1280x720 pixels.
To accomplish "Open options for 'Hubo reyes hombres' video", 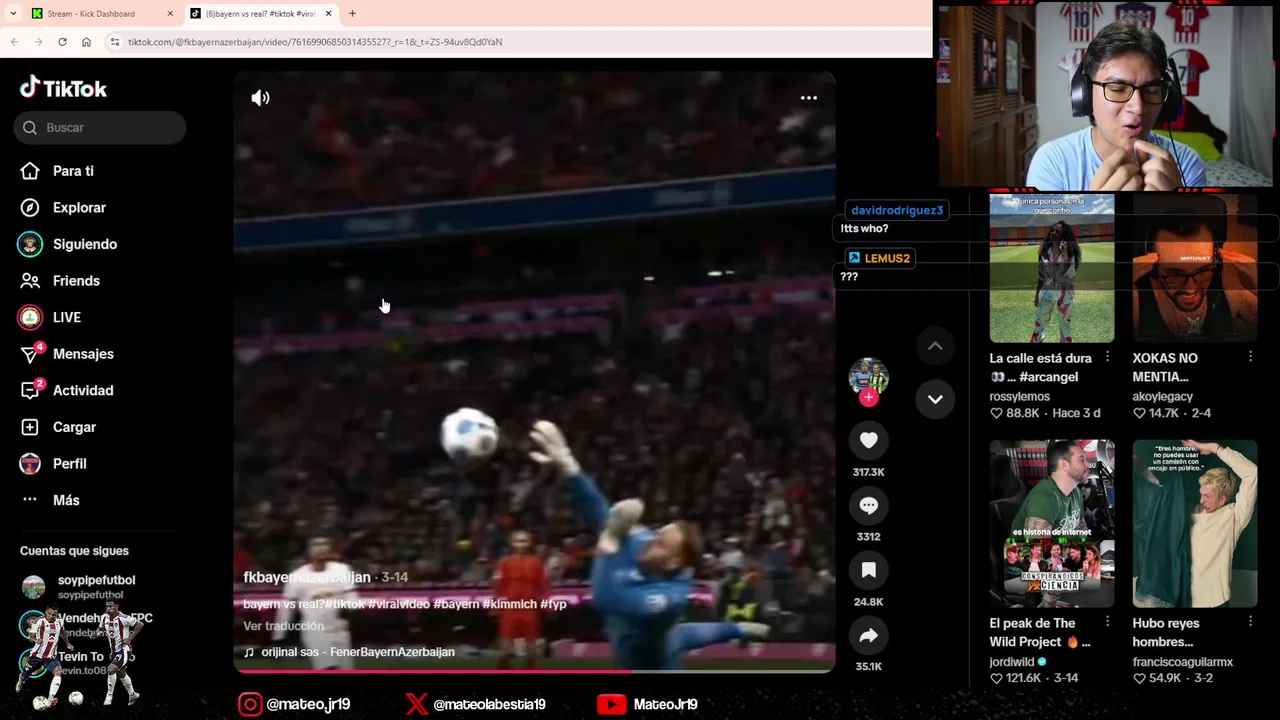I will 1250,622.
